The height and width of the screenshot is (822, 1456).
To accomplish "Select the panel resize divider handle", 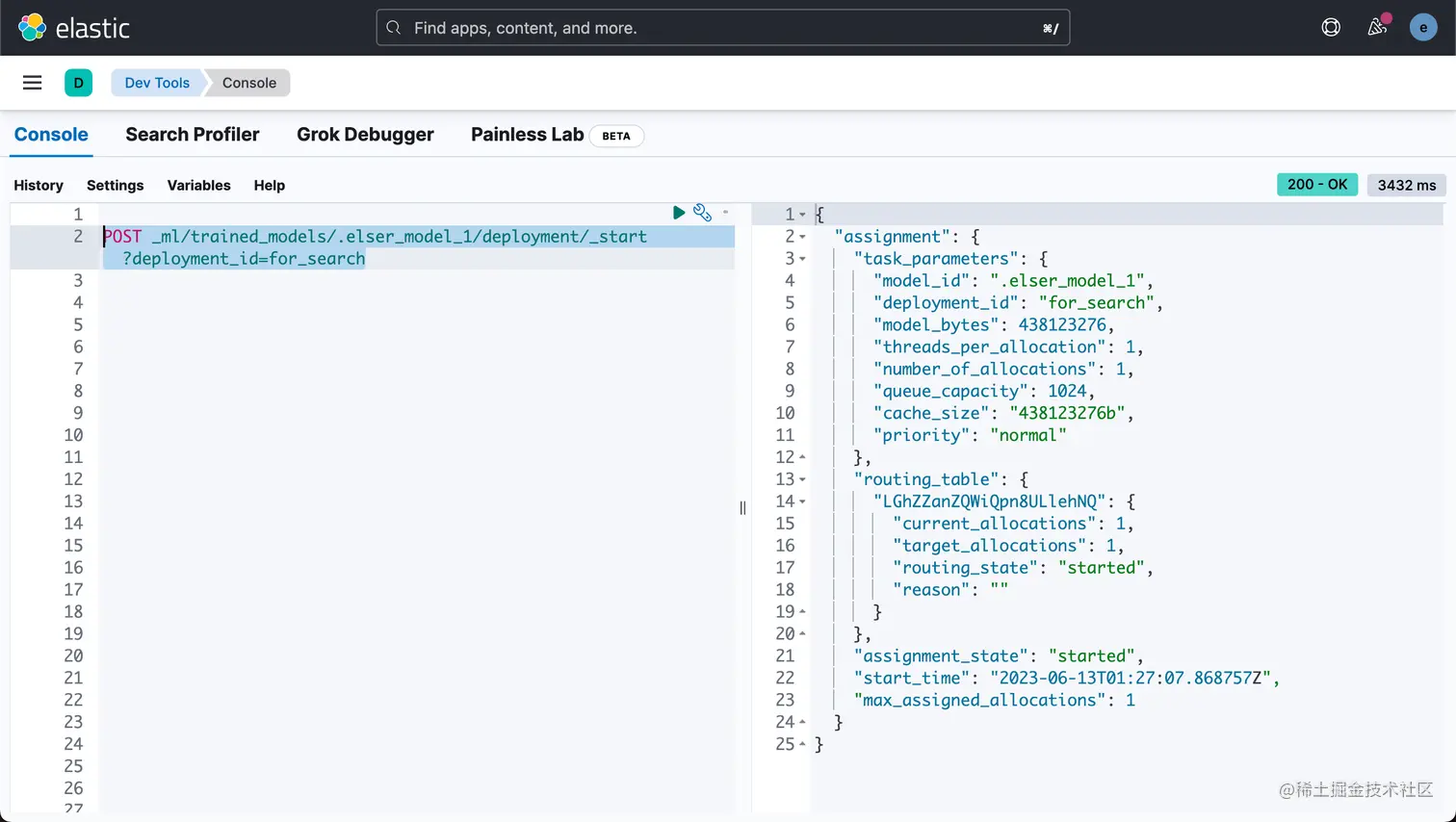I will pos(742,507).
